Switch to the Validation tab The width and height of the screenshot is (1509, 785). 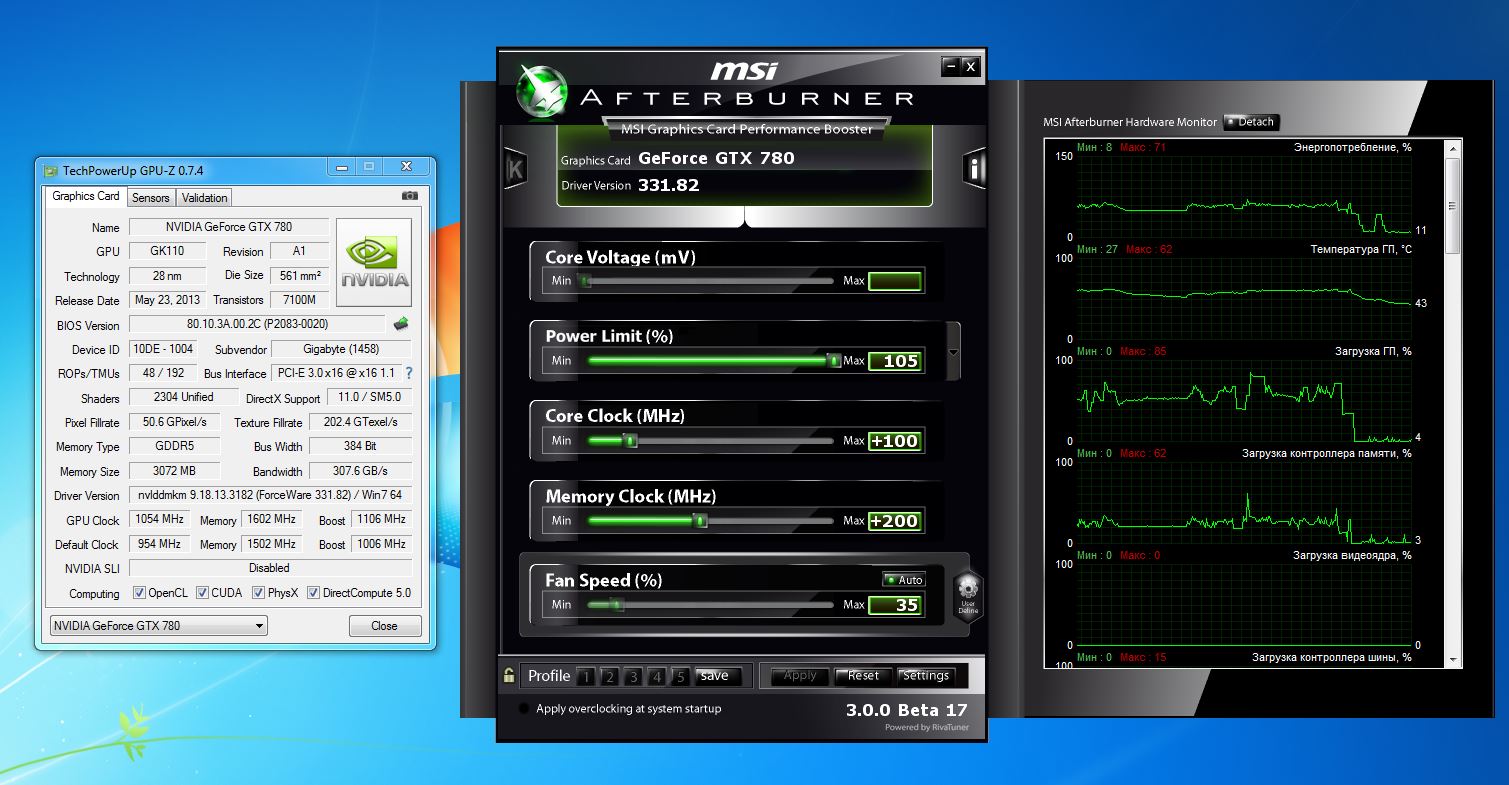205,198
